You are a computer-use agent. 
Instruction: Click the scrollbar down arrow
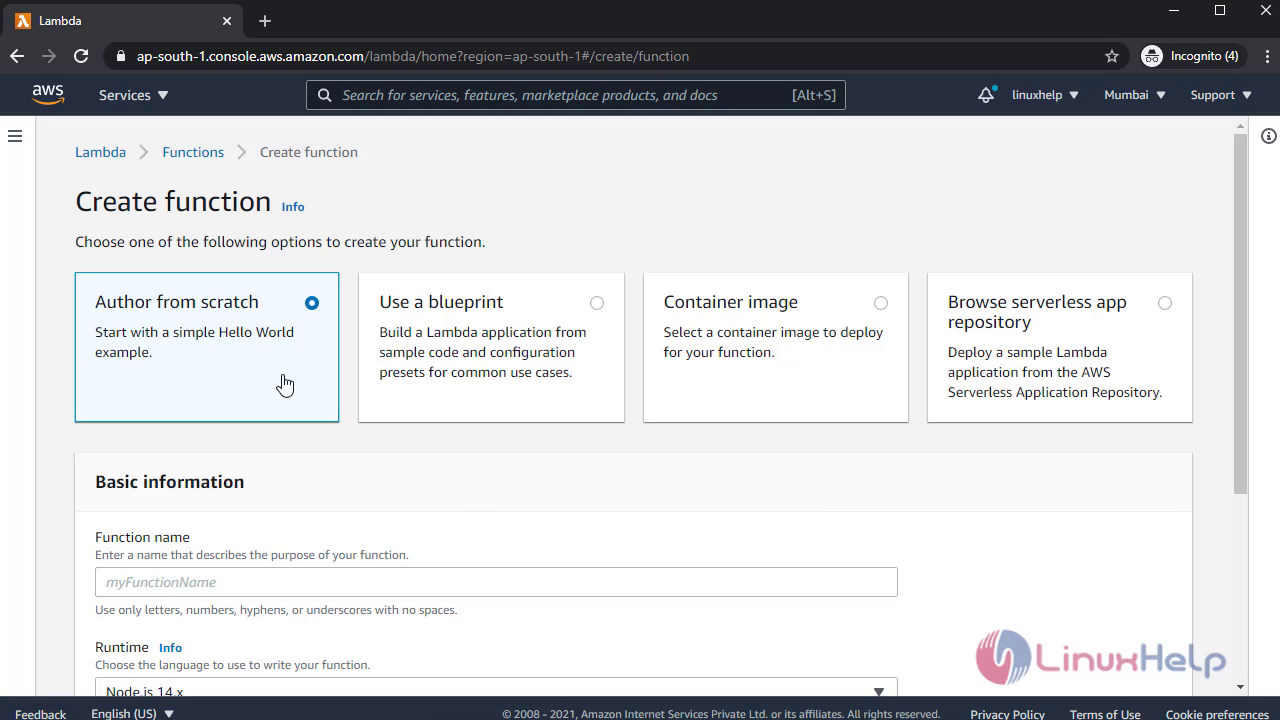pyautogui.click(x=1240, y=687)
